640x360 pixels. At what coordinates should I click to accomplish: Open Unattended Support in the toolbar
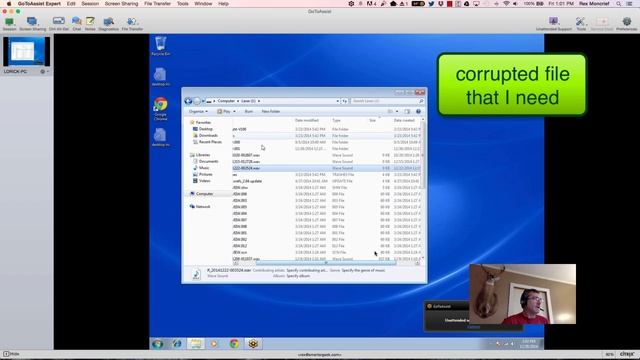coord(554,23)
